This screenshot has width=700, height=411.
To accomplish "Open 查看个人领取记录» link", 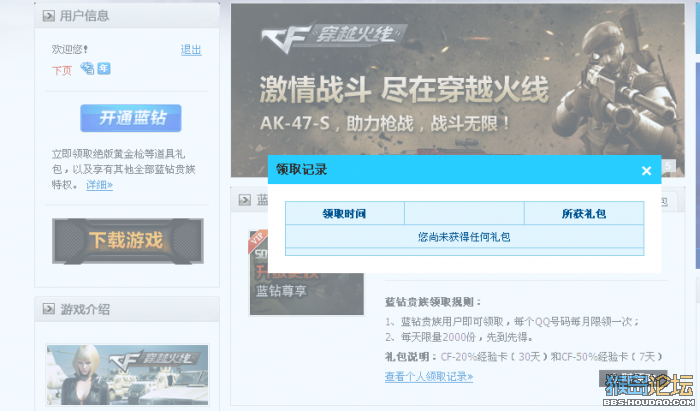I will coord(429,377).
